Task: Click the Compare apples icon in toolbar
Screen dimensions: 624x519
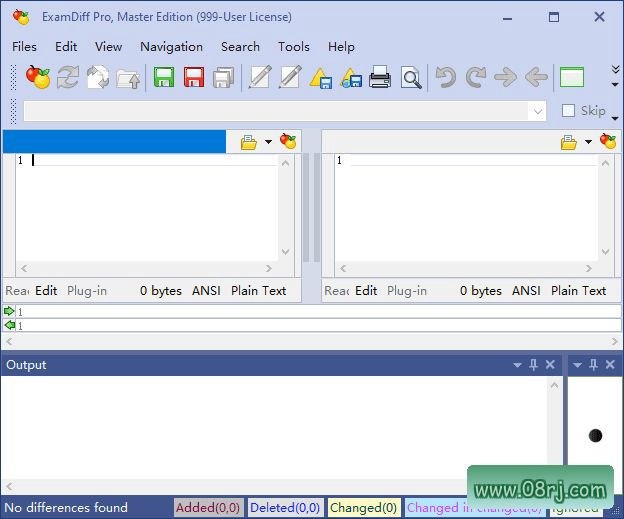Action: coord(37,77)
